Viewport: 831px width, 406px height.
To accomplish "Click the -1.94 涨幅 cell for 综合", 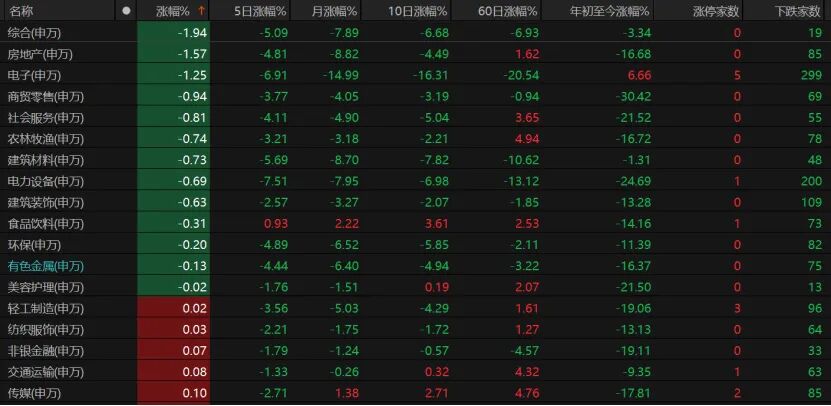I will coord(173,33).
